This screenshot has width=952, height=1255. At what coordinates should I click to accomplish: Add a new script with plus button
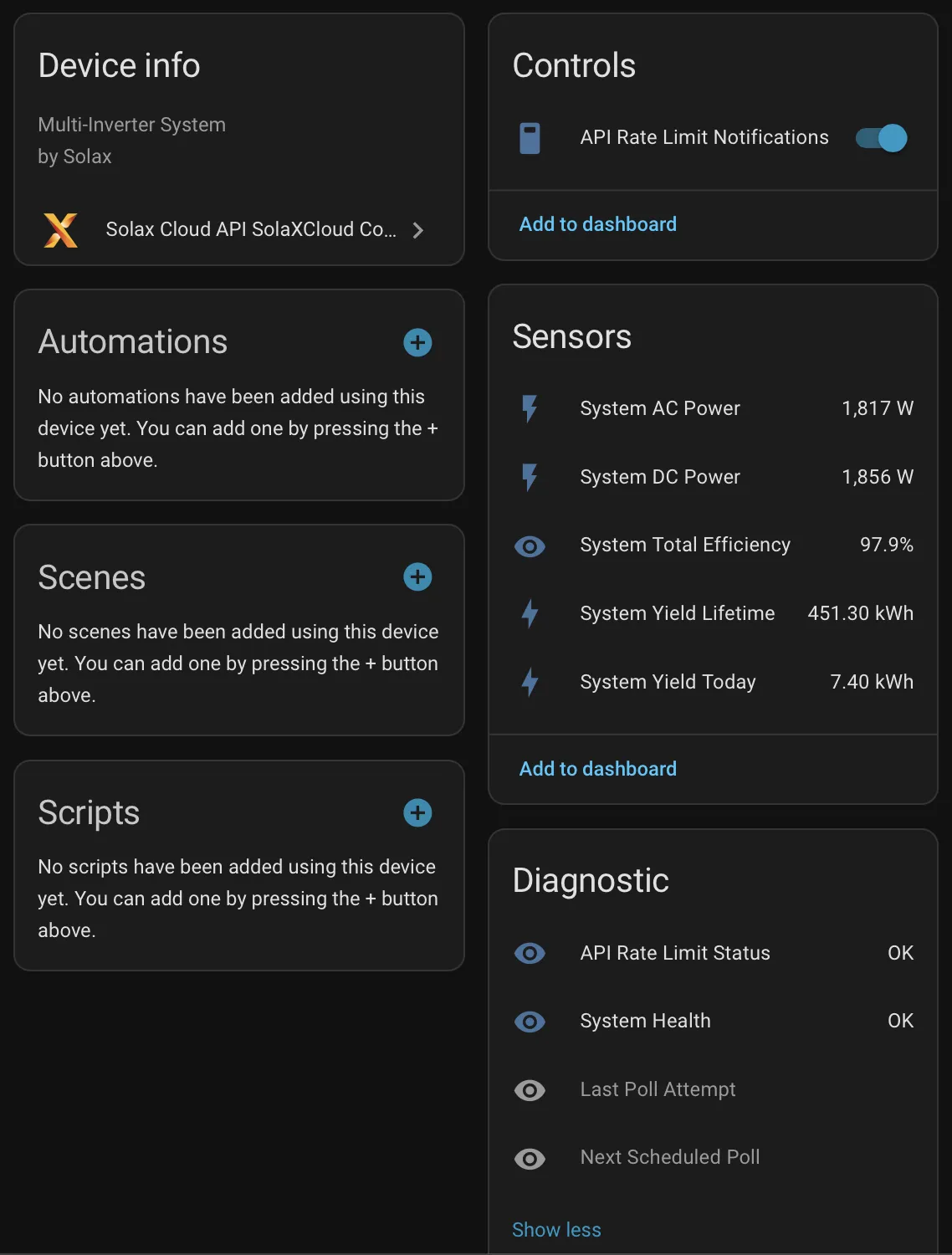[x=417, y=812]
